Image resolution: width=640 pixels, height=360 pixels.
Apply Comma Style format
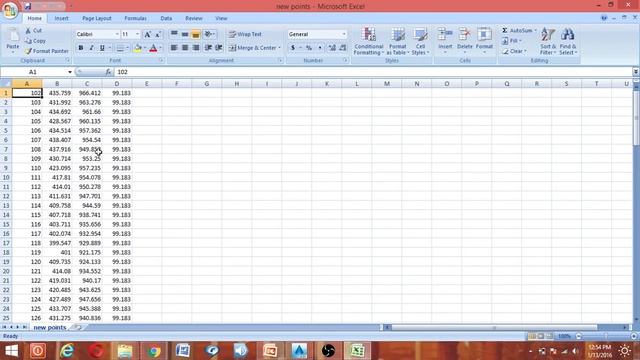click(x=320, y=48)
